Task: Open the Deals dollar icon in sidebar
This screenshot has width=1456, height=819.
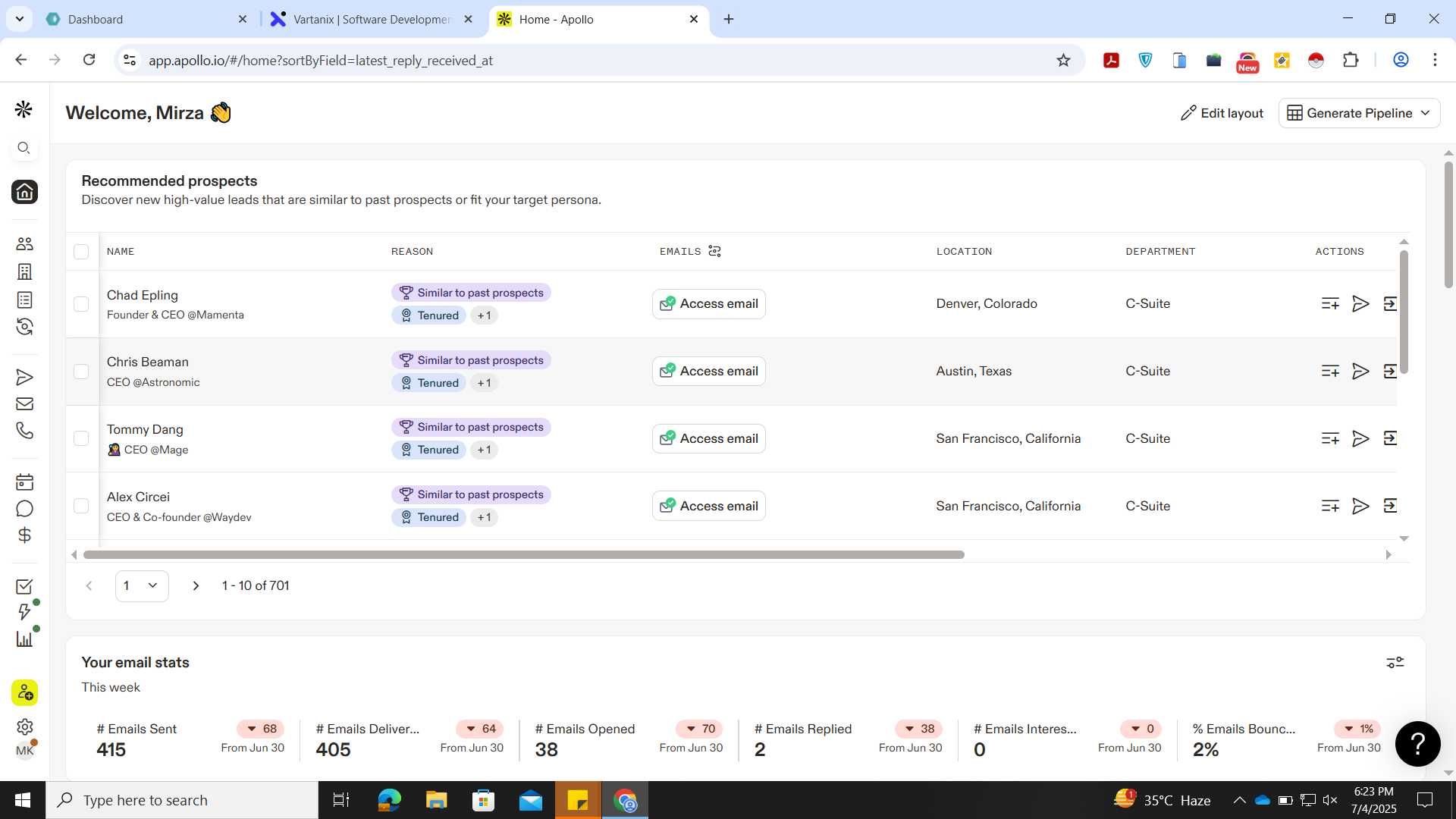Action: [x=24, y=535]
